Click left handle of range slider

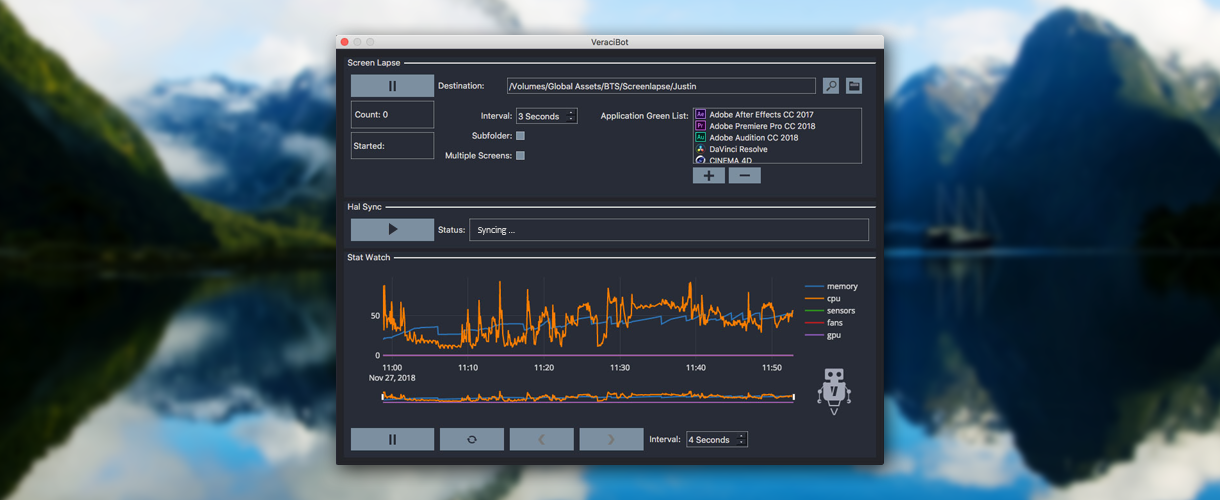(x=383, y=397)
